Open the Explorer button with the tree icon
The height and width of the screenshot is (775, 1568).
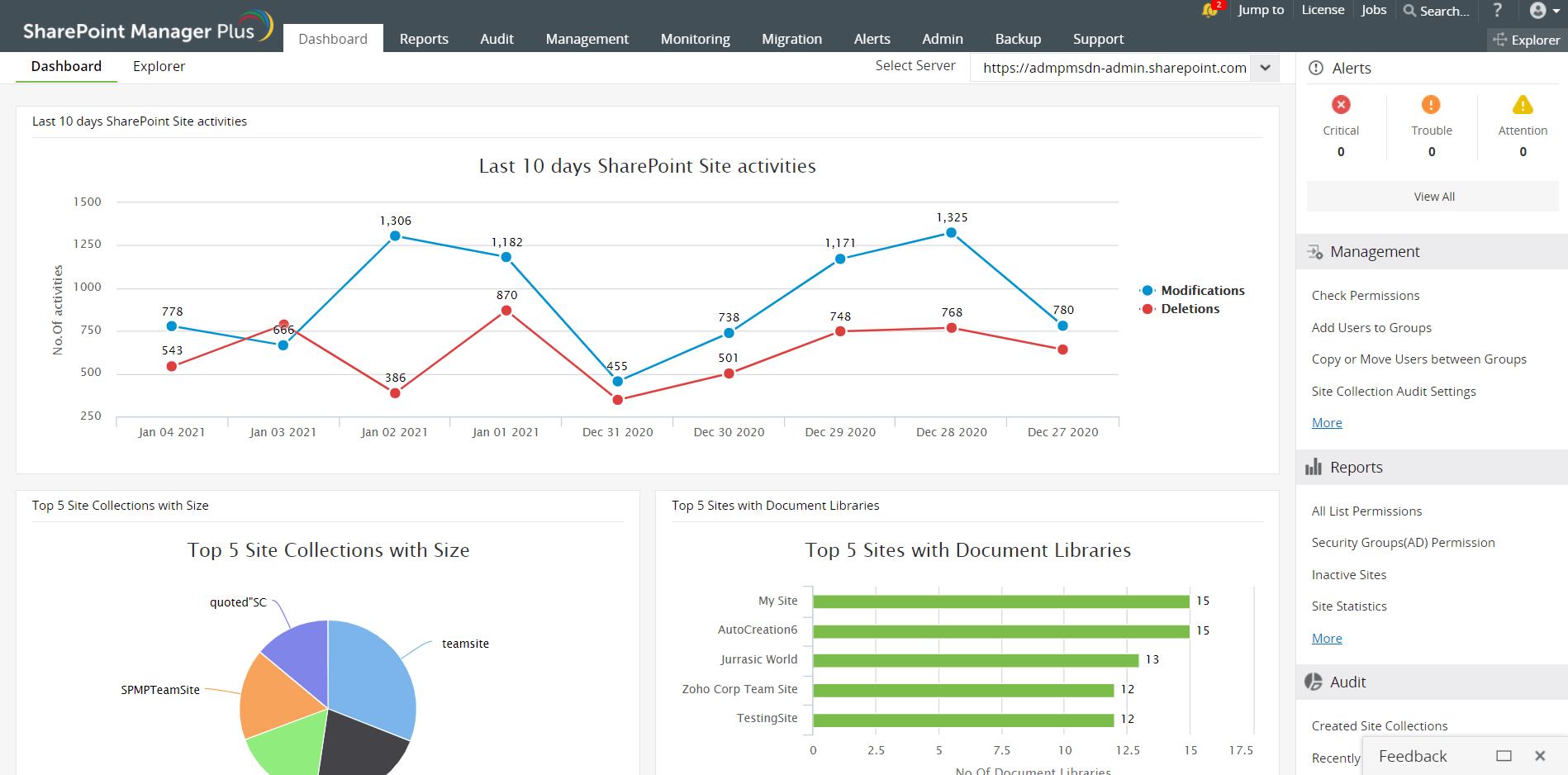(x=1527, y=40)
